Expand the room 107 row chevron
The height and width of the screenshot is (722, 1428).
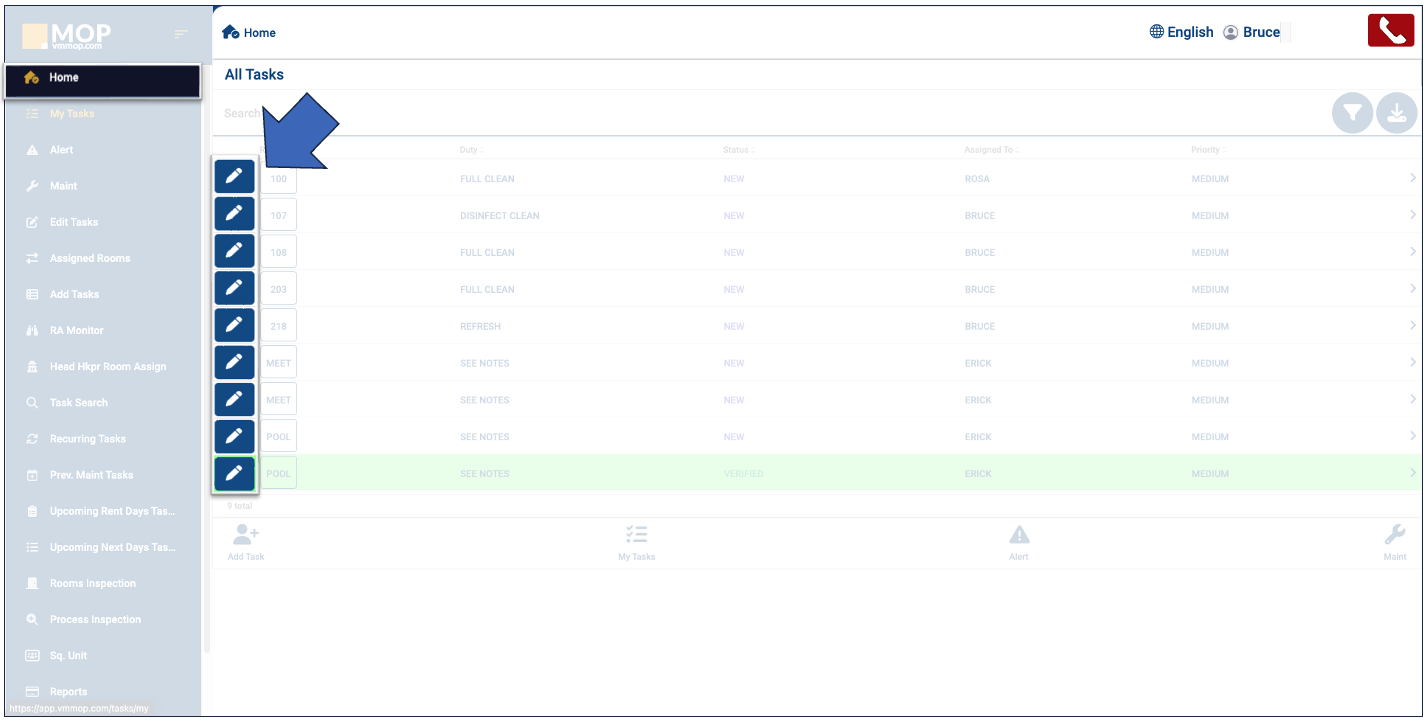(1412, 215)
